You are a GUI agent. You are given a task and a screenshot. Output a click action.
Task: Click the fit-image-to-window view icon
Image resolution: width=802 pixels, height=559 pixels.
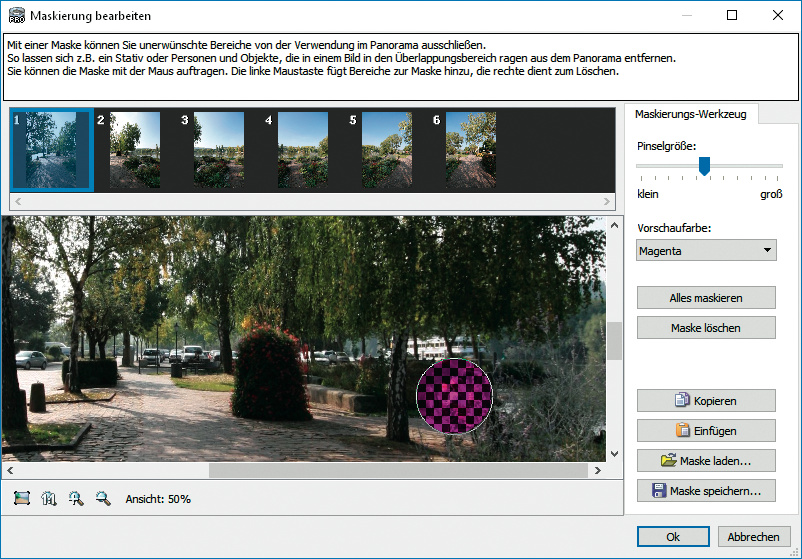tap(22, 498)
